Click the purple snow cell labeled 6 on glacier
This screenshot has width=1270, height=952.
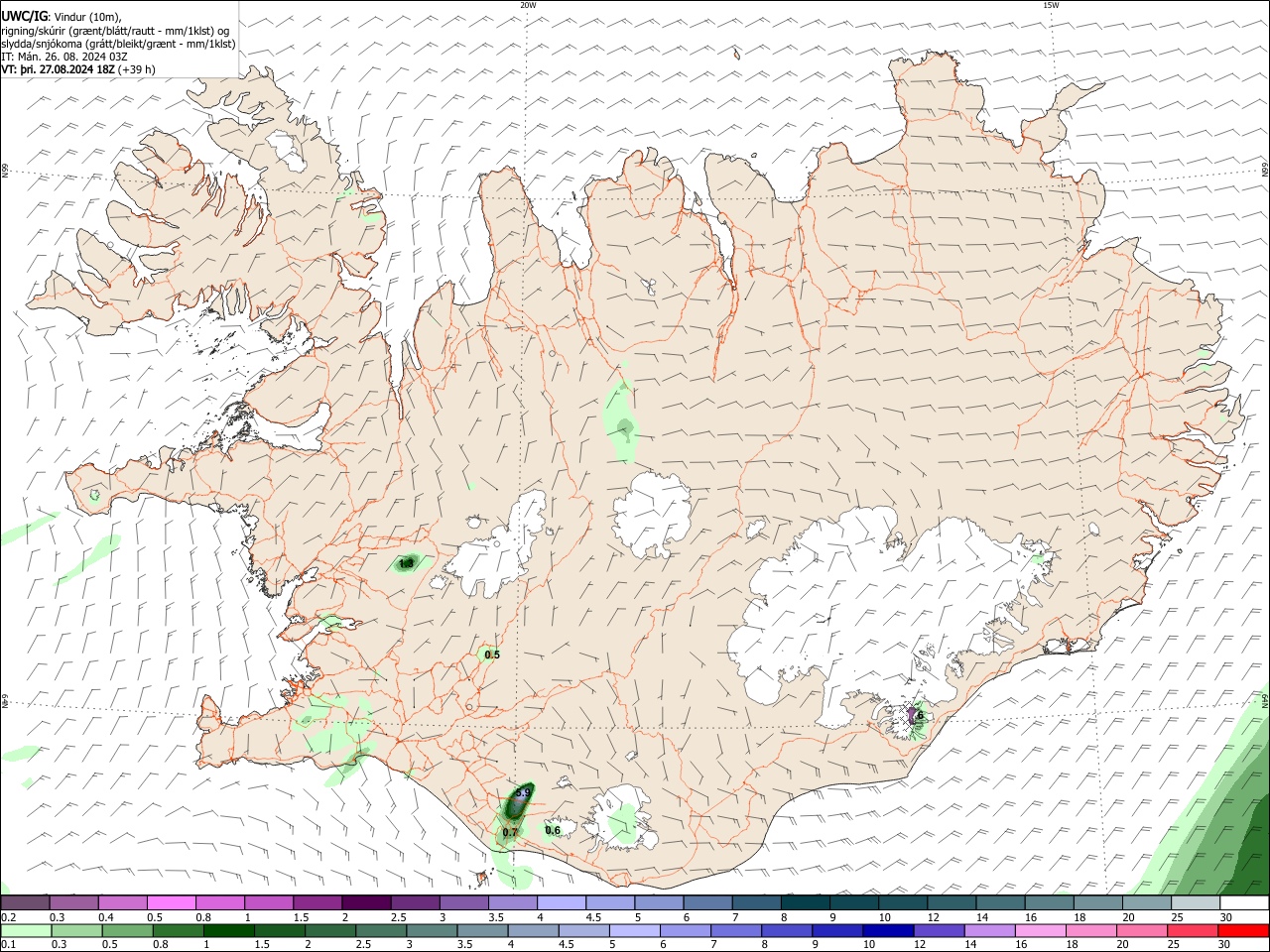pos(914,715)
